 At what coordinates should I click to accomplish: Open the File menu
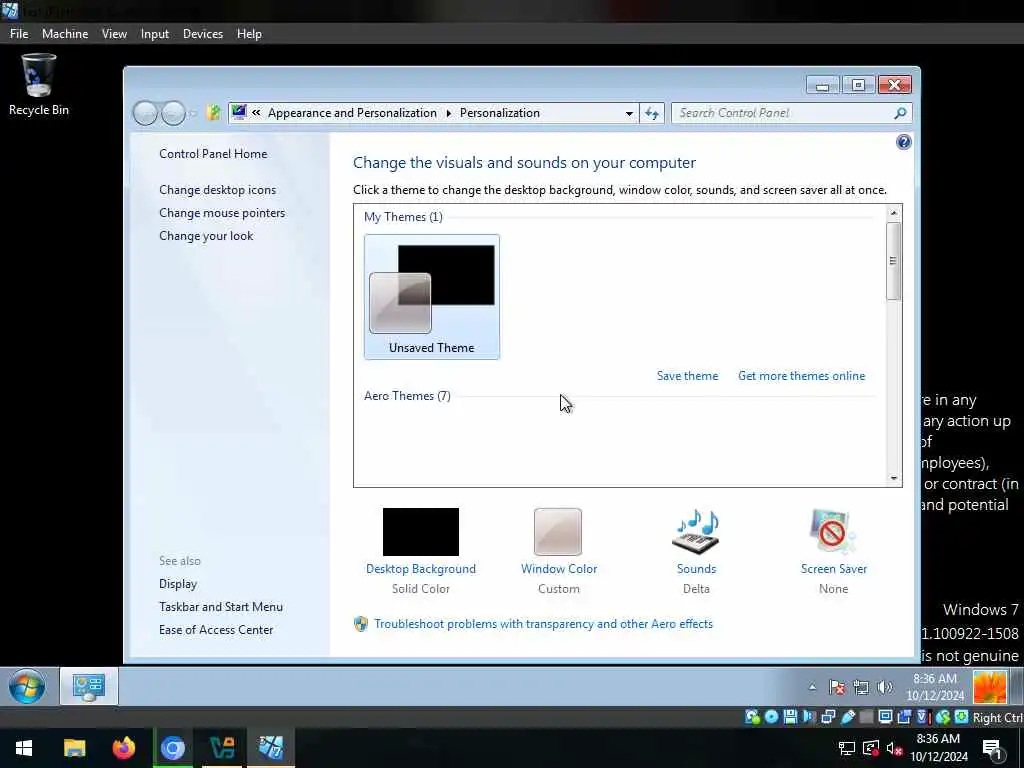pos(19,34)
